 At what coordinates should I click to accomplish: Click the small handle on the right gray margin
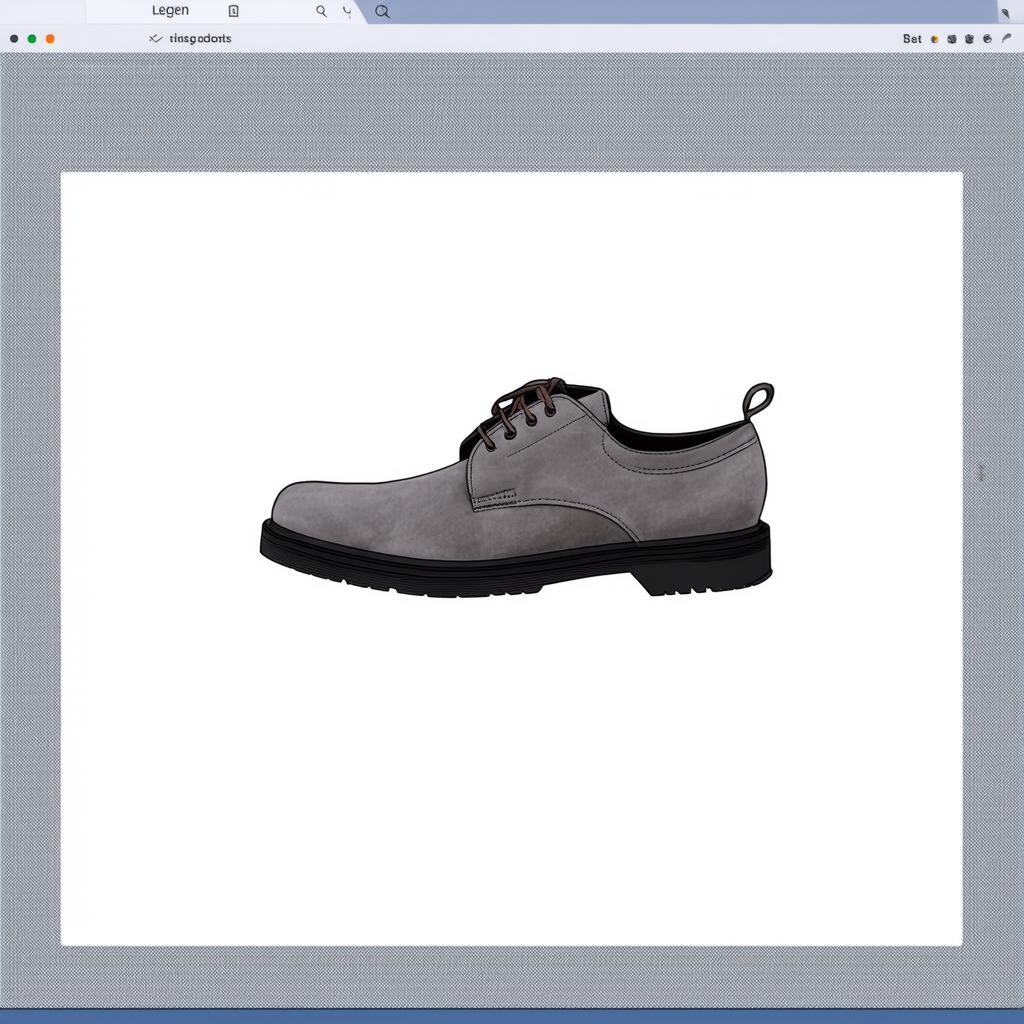point(981,472)
